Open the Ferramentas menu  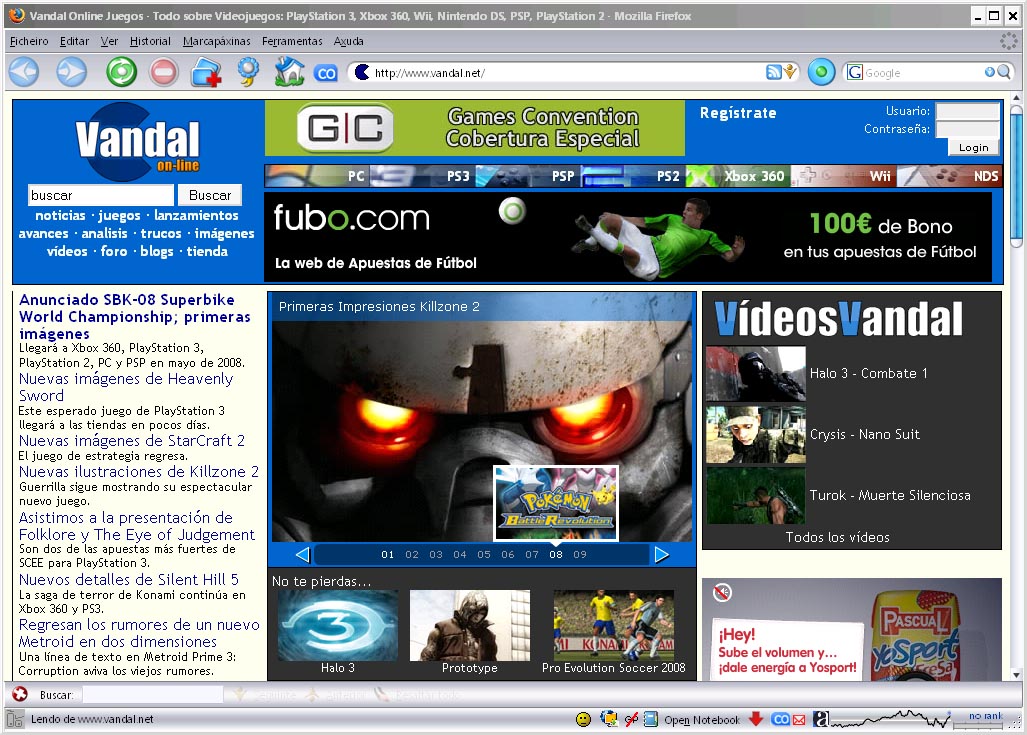292,41
